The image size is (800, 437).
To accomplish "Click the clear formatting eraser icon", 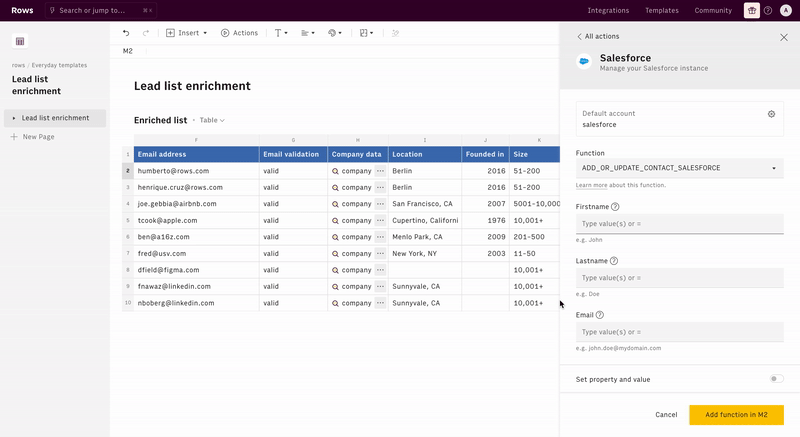I will coord(395,33).
